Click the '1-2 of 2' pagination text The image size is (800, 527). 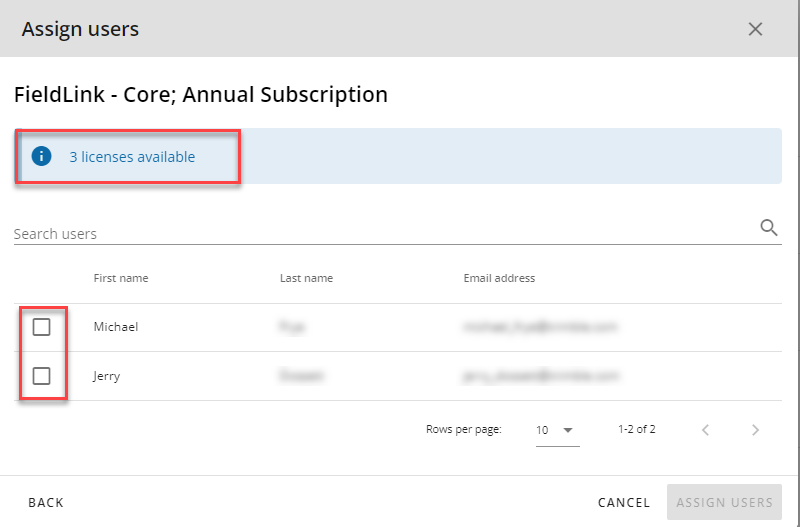(637, 429)
